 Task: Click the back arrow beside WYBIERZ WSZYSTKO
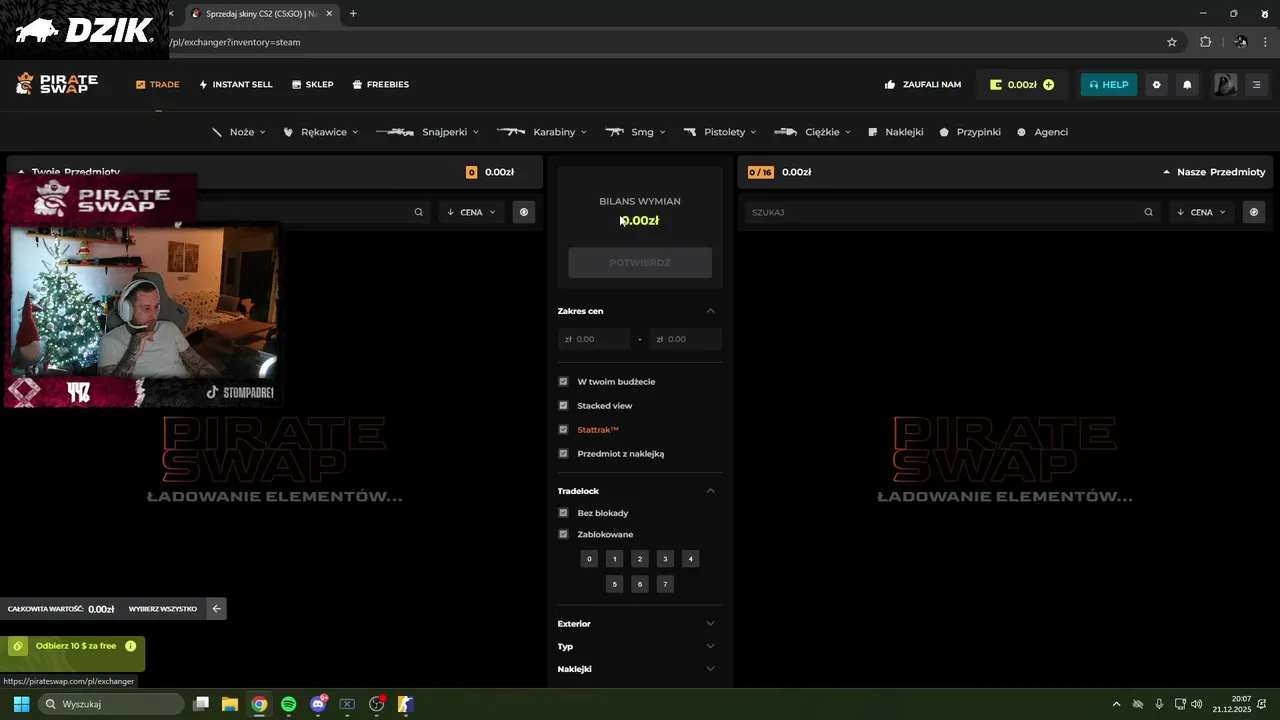pos(216,608)
